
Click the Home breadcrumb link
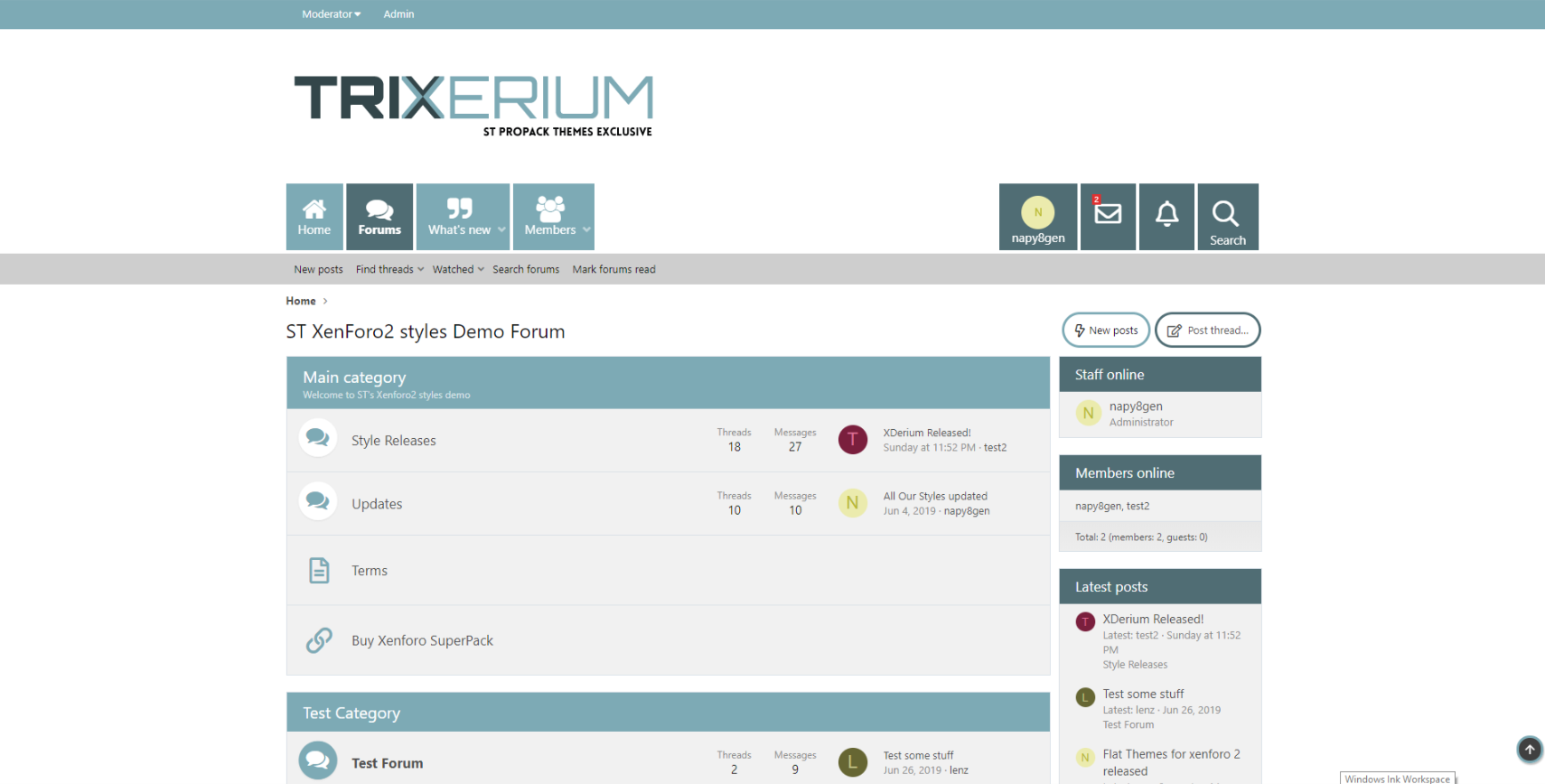click(x=301, y=301)
